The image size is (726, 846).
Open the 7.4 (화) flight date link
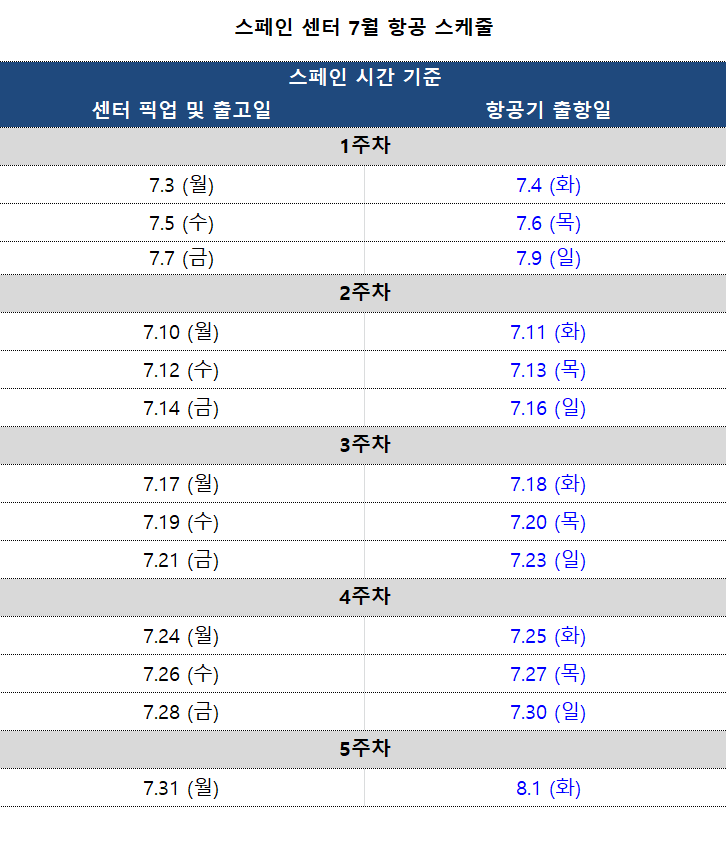click(548, 185)
